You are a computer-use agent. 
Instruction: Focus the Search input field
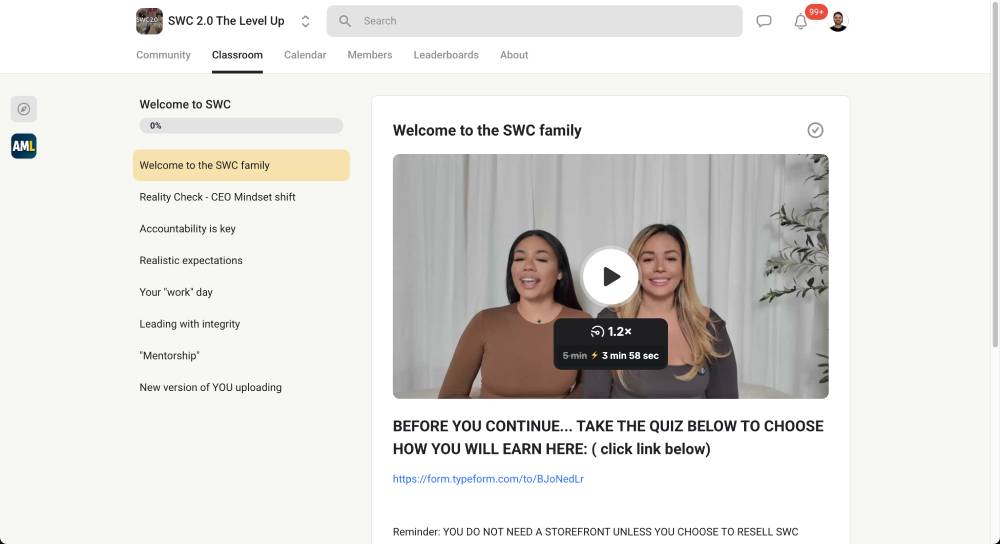534,21
